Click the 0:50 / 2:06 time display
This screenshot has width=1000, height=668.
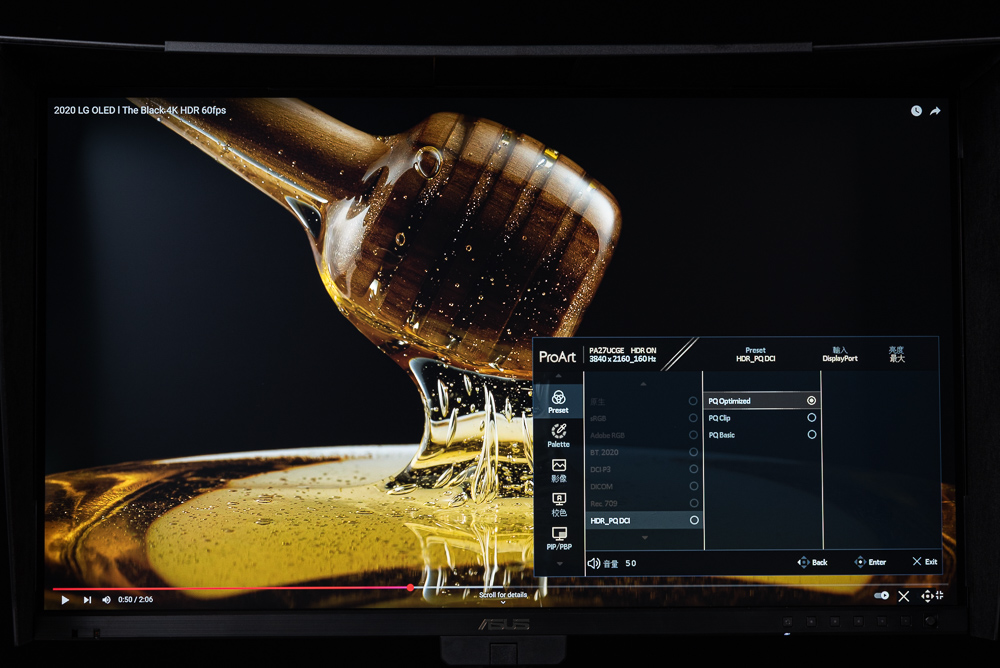pos(135,600)
